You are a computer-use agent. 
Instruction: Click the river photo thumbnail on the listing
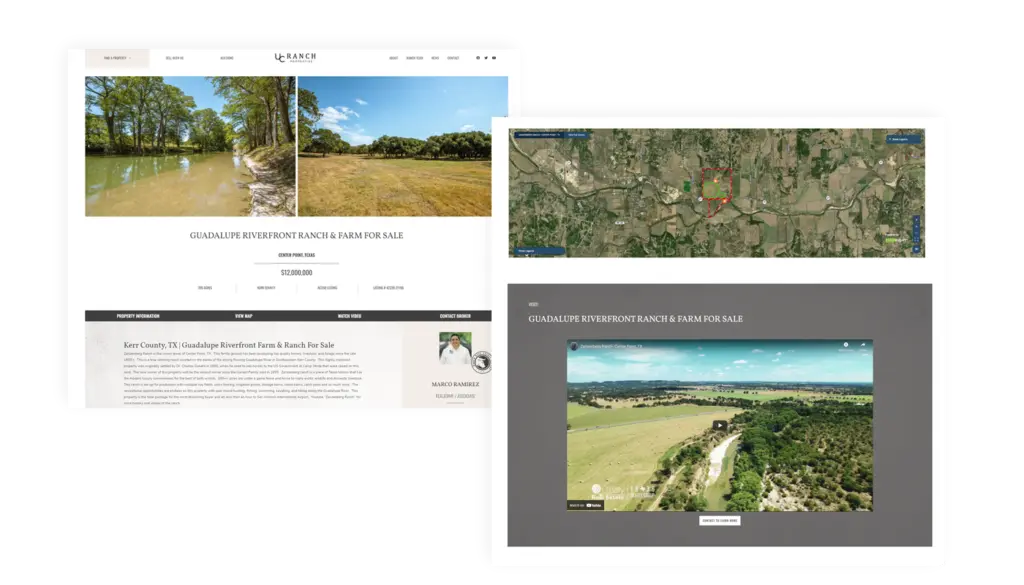[x=190, y=145]
